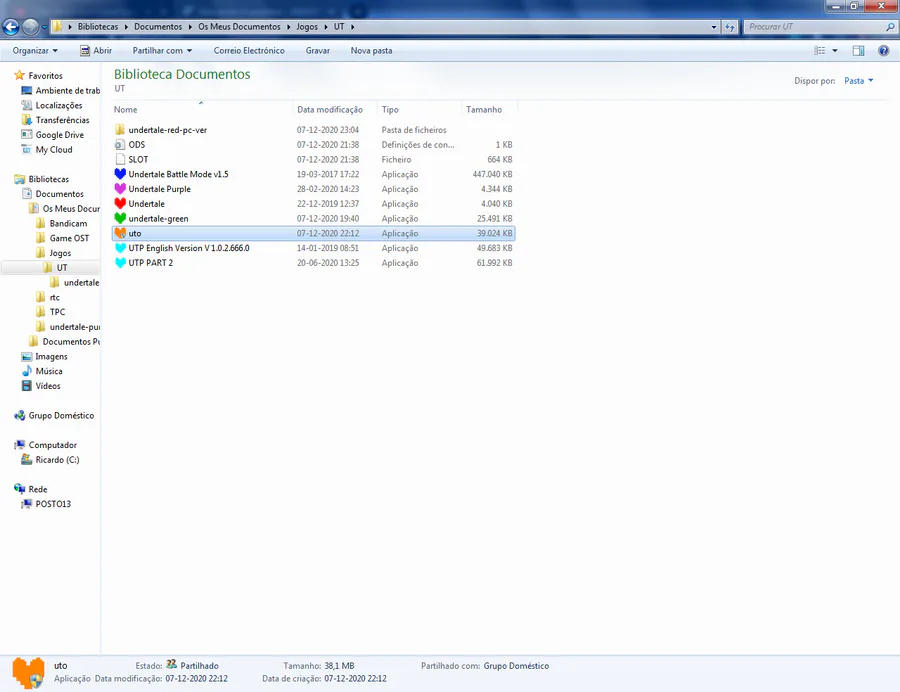Click the blue heart Undertale Battle Mode icon
This screenshot has height=692, width=900.
click(120, 174)
